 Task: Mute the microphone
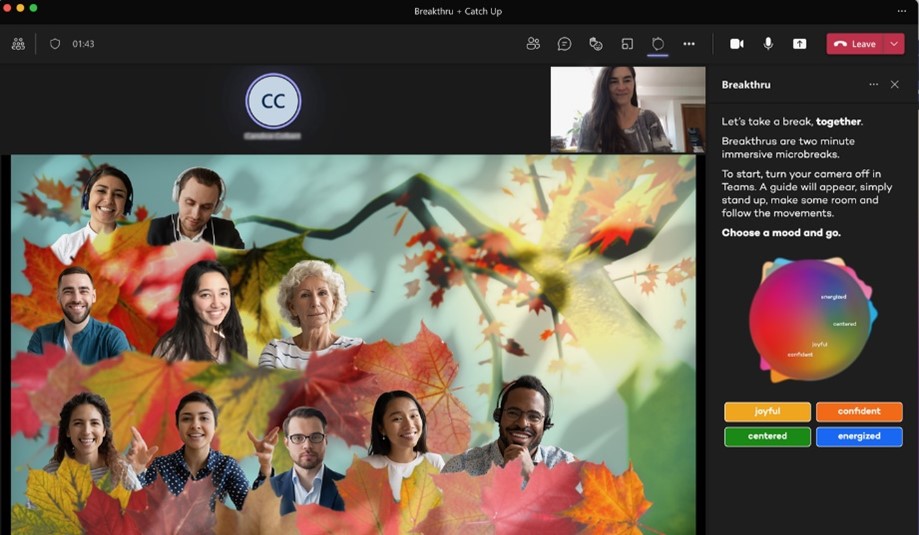768,44
